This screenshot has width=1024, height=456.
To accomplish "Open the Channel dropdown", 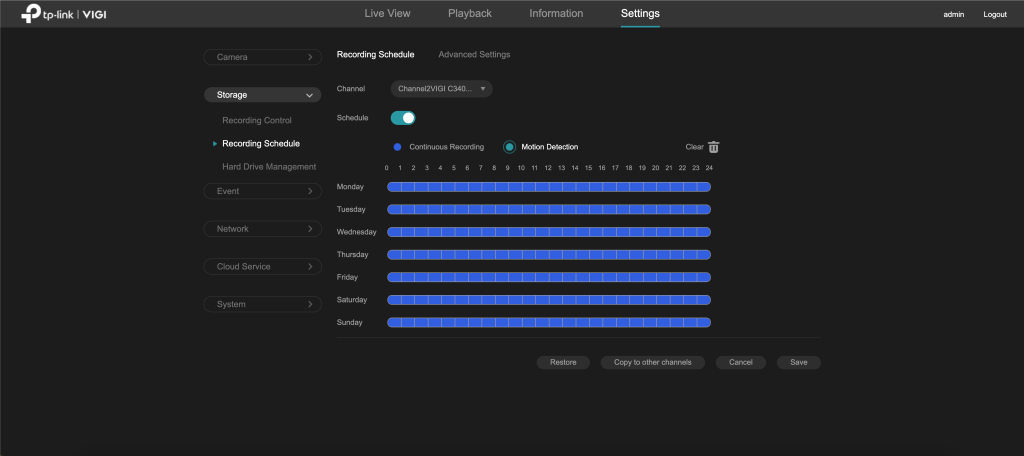I will (441, 89).
